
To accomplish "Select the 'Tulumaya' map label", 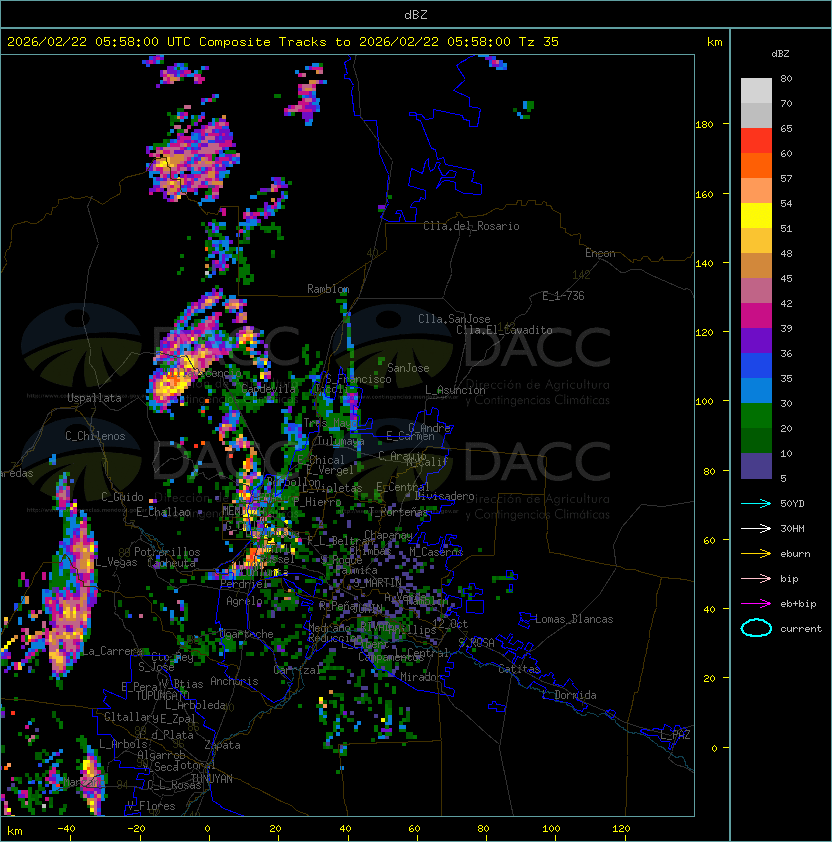I will tap(341, 441).
